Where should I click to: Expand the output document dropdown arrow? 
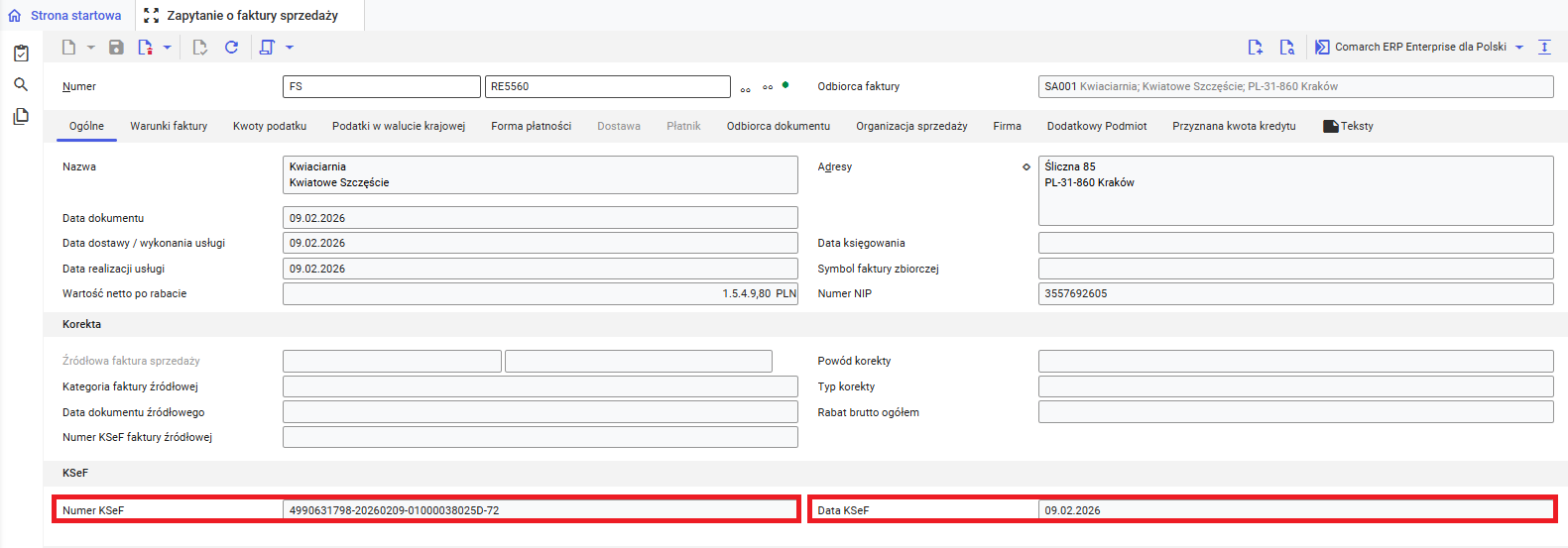pyautogui.click(x=290, y=48)
